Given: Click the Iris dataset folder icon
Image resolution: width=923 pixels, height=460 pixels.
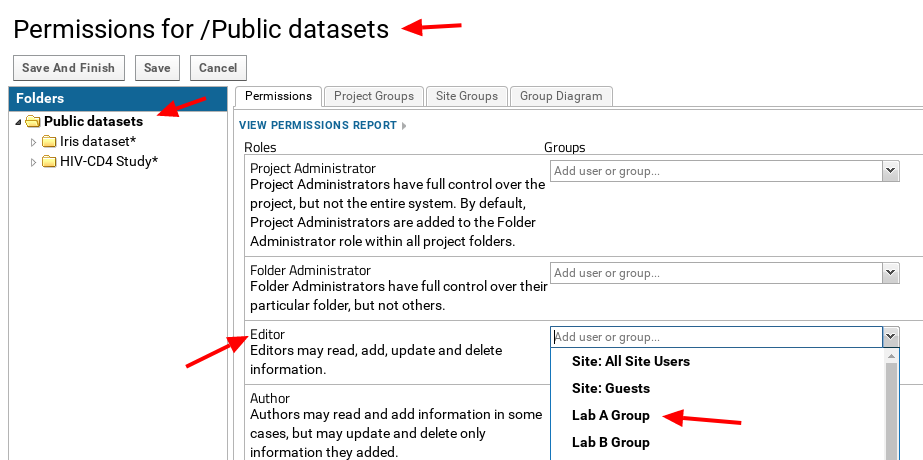Looking at the screenshot, I should [49, 142].
